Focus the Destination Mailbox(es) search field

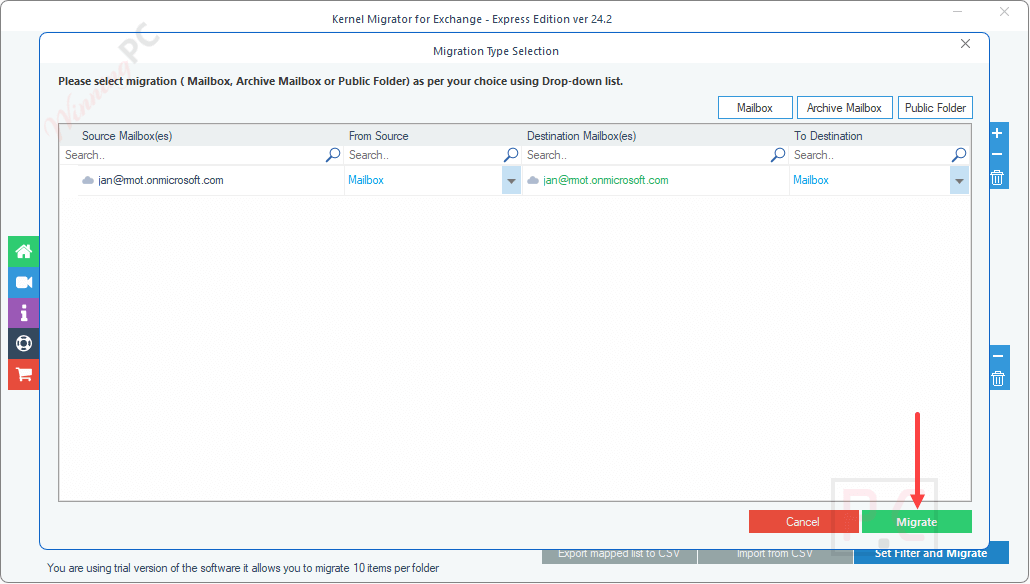[x=656, y=155]
